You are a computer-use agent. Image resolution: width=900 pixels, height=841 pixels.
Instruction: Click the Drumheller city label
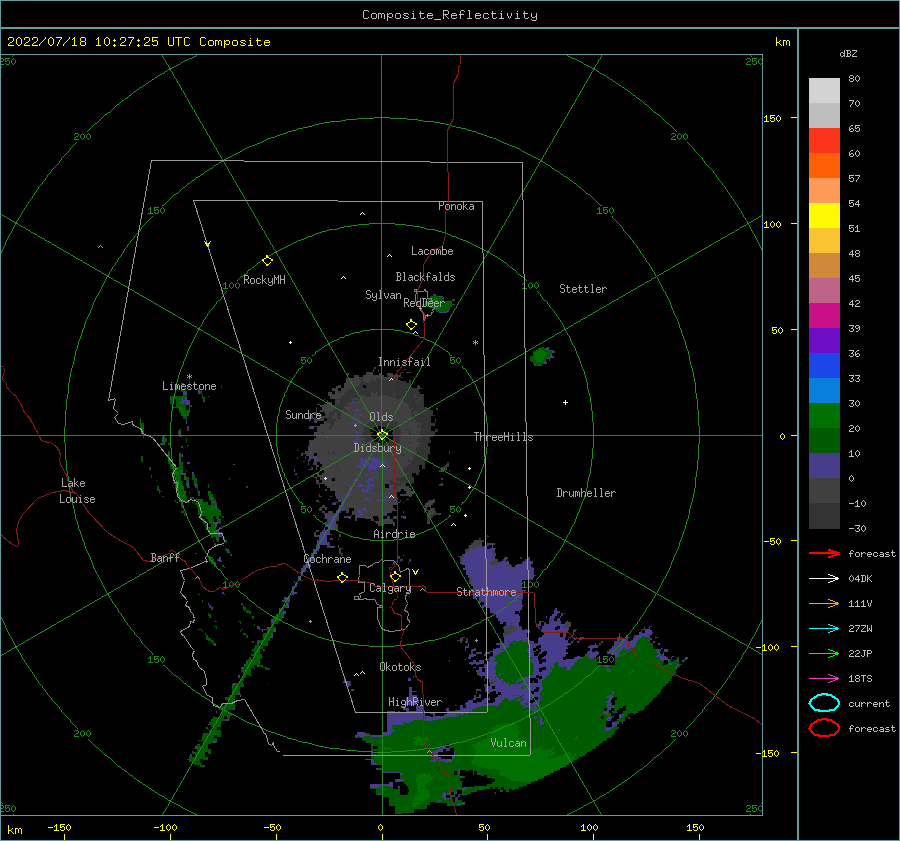click(x=586, y=493)
